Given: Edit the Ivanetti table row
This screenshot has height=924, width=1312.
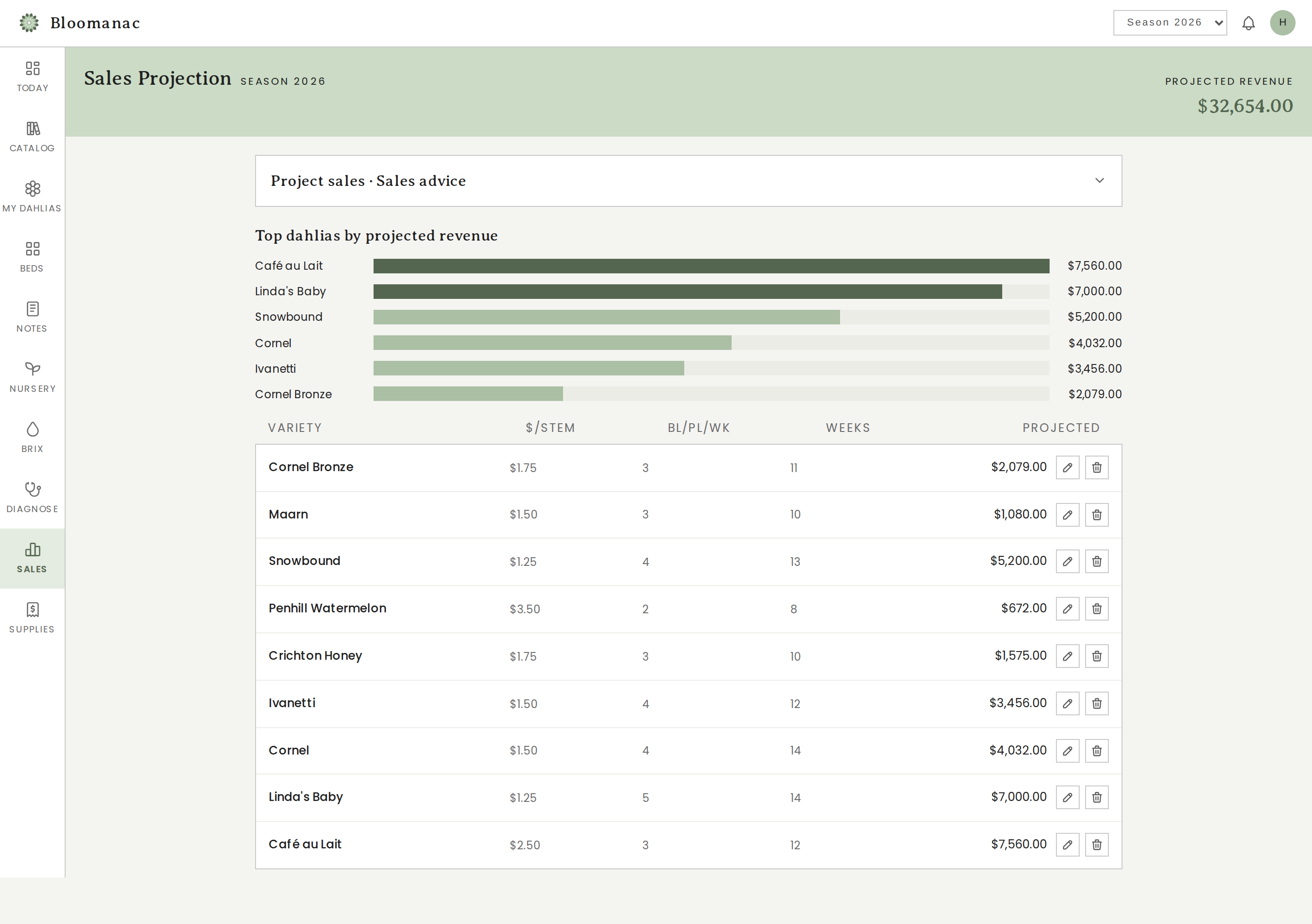Looking at the screenshot, I should [1067, 703].
